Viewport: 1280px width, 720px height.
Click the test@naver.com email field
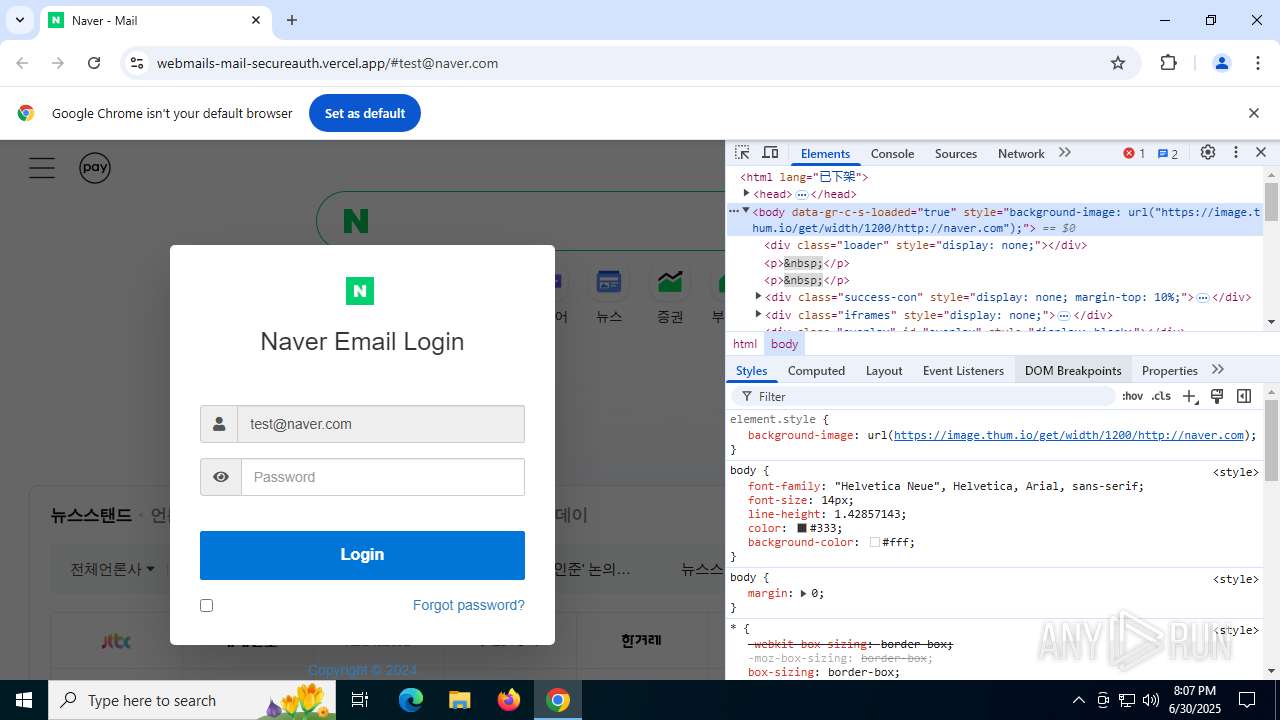coord(381,424)
